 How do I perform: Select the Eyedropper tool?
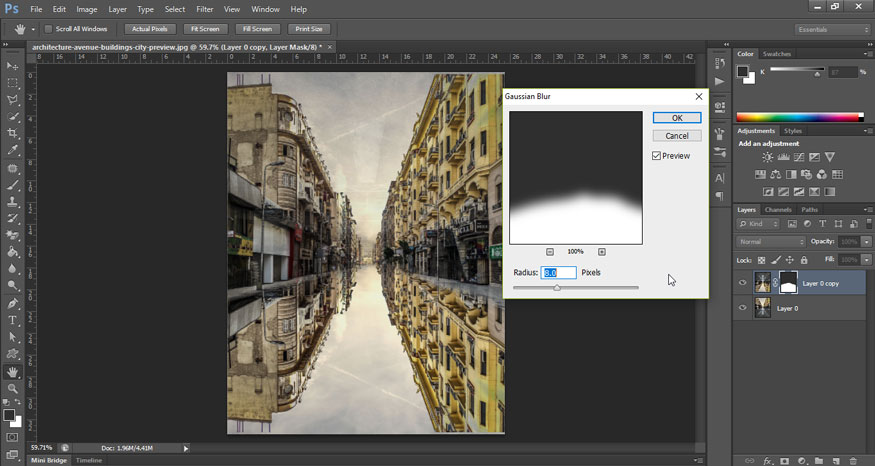(x=12, y=150)
